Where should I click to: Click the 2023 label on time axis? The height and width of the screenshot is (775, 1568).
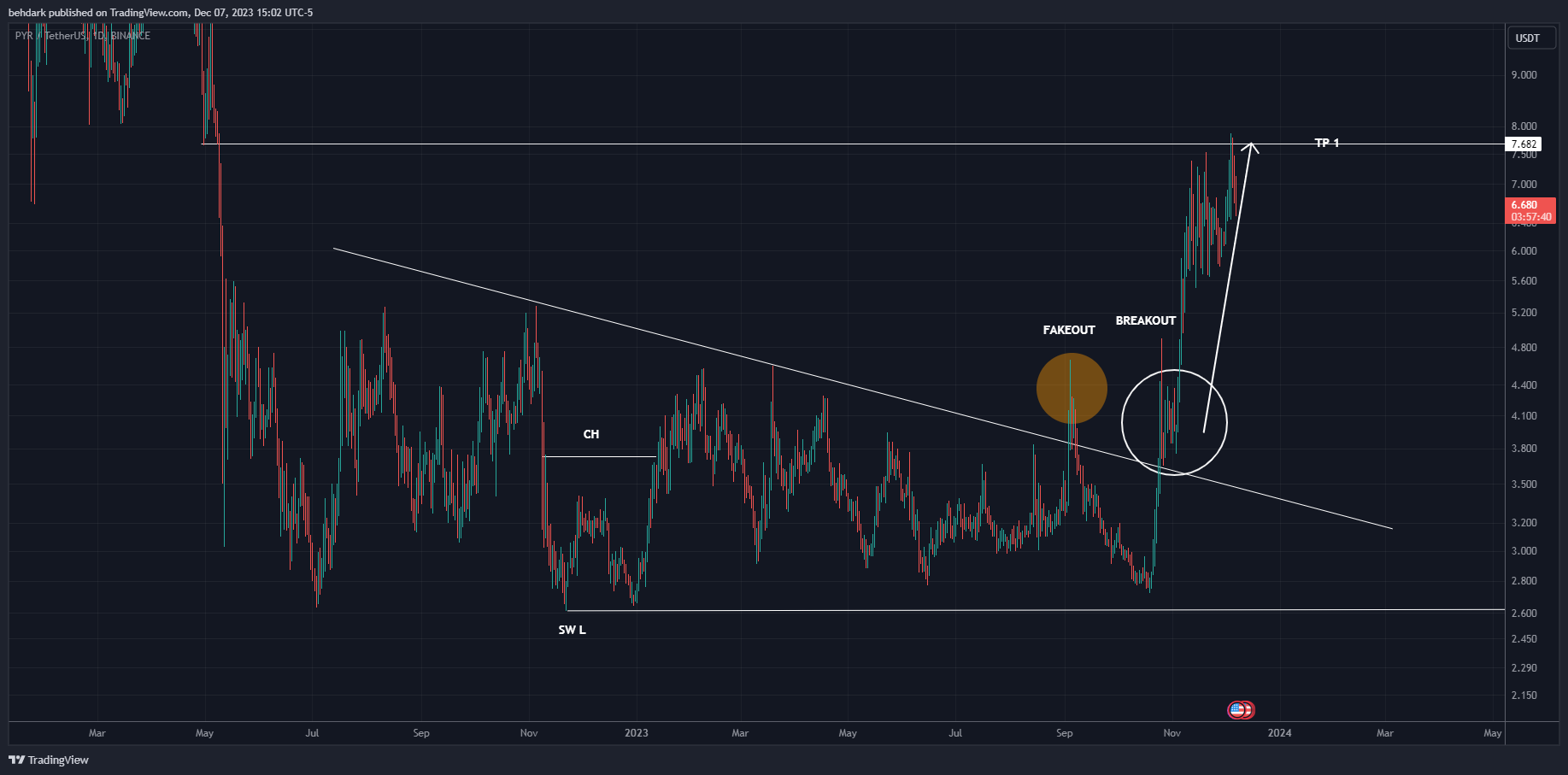(637, 733)
